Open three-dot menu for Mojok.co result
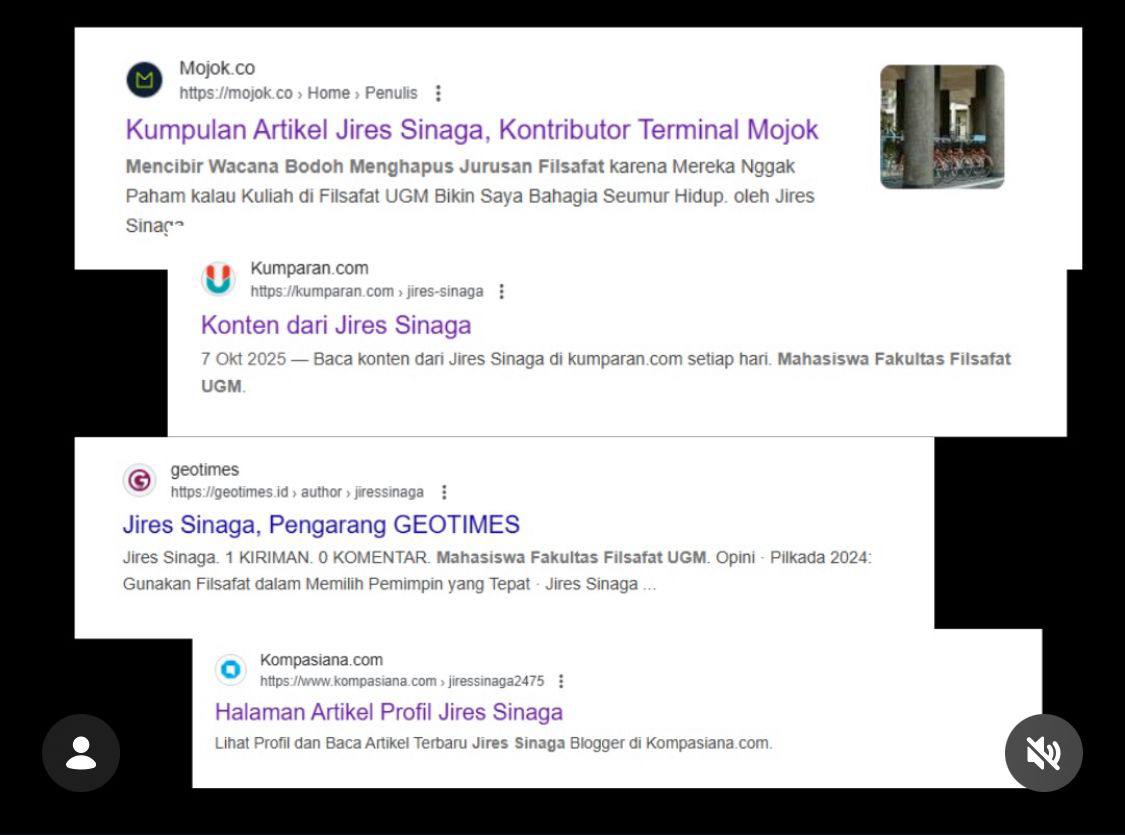This screenshot has width=1125, height=835. pos(438,93)
